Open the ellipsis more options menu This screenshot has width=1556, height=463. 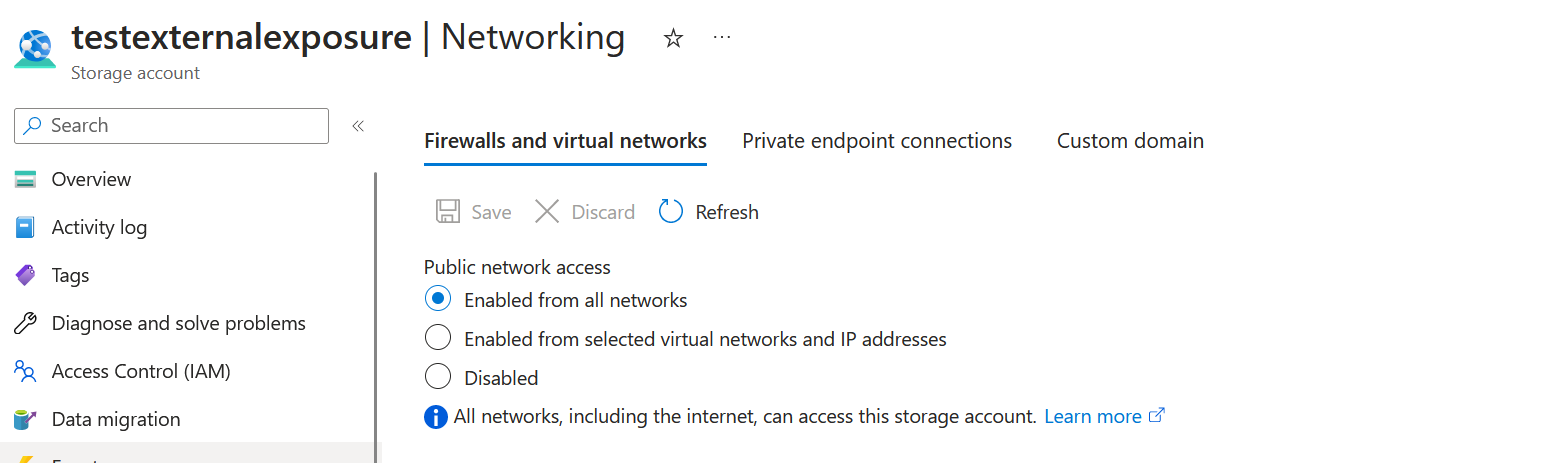coord(722,37)
